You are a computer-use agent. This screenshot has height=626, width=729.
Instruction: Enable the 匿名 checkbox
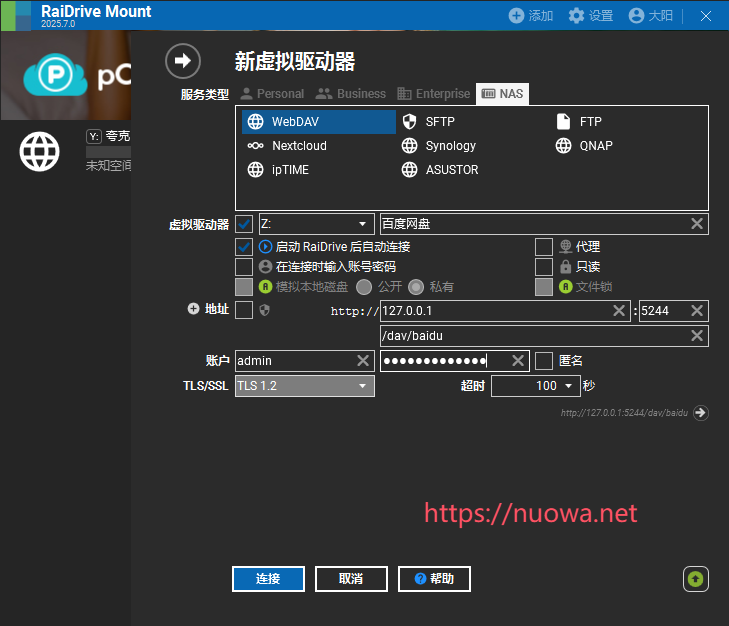[x=544, y=361]
